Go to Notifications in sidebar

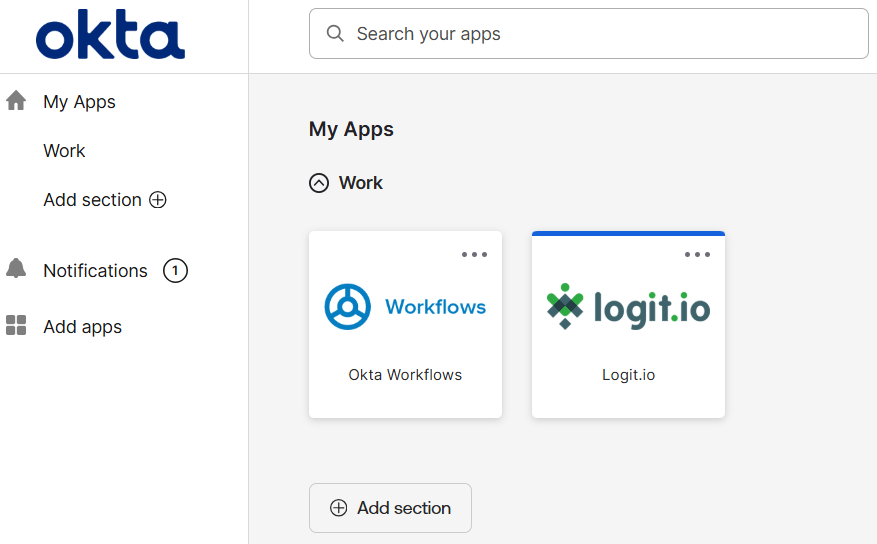pyautogui.click(x=95, y=271)
